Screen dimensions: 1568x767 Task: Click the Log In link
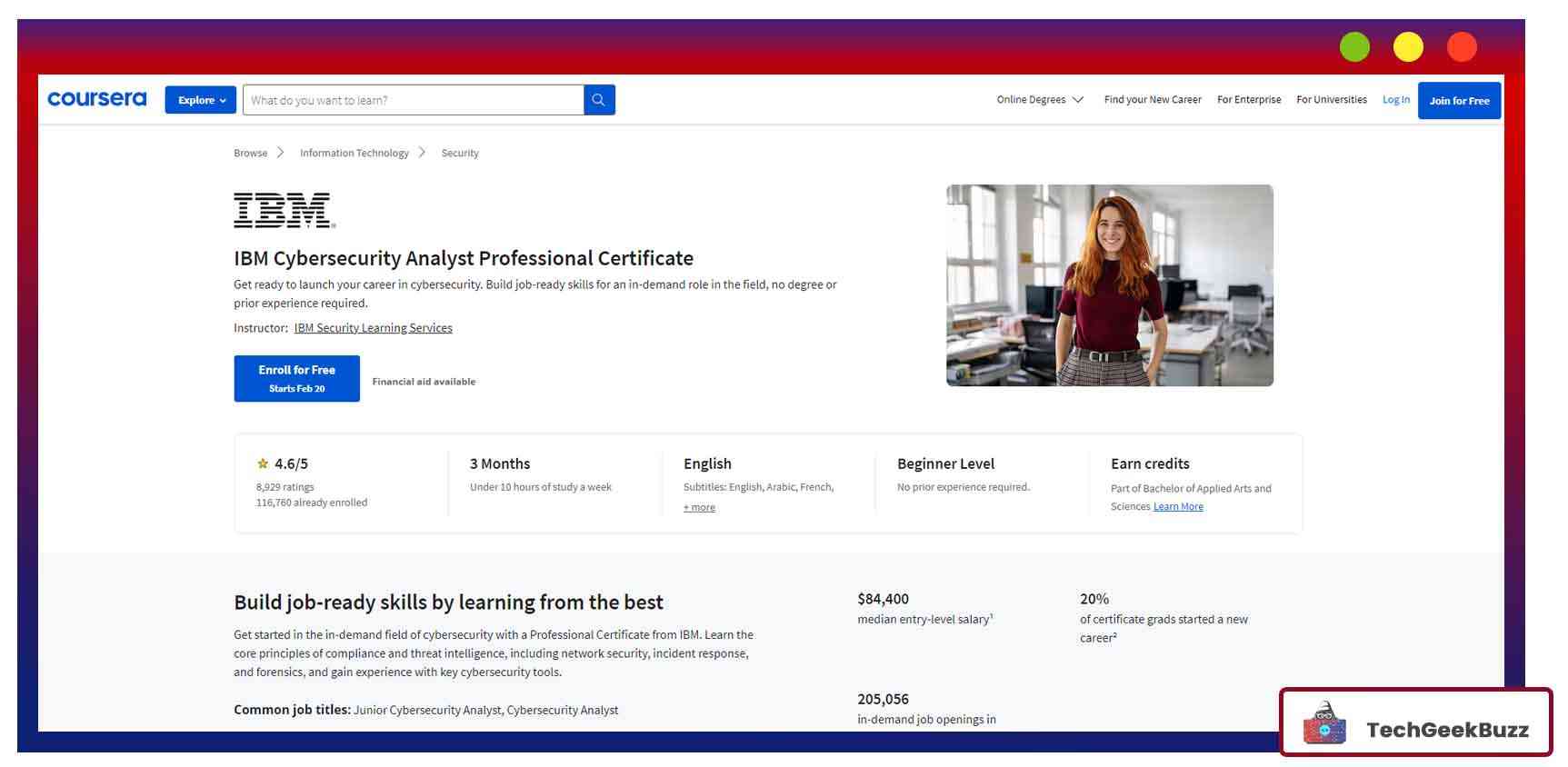(1395, 100)
